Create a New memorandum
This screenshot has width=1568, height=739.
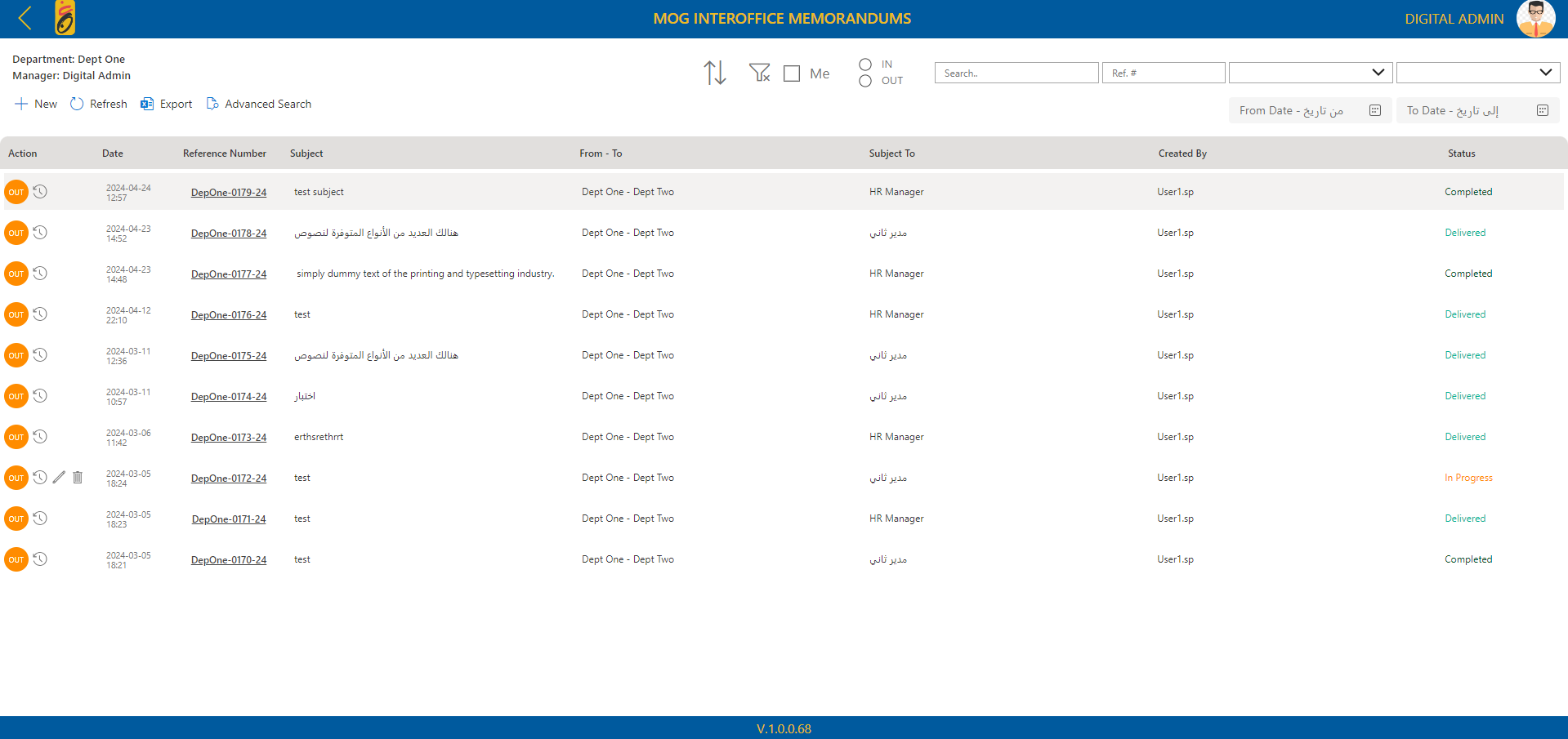click(35, 104)
